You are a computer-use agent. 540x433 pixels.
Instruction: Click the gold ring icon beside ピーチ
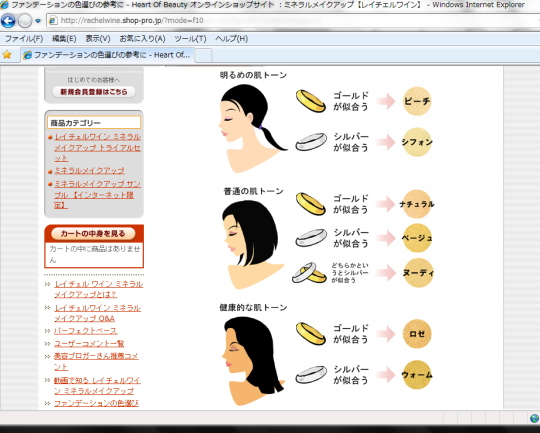311,101
